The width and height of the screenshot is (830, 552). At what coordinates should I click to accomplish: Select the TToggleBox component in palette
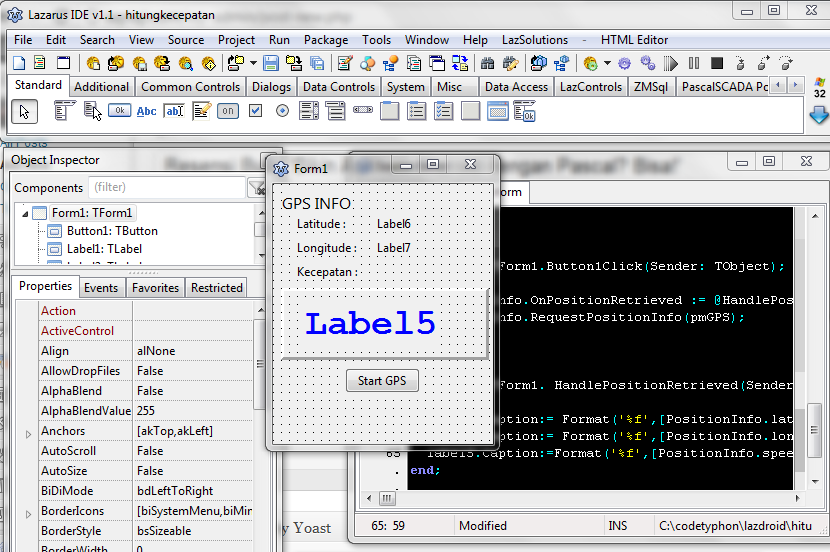tap(228, 111)
